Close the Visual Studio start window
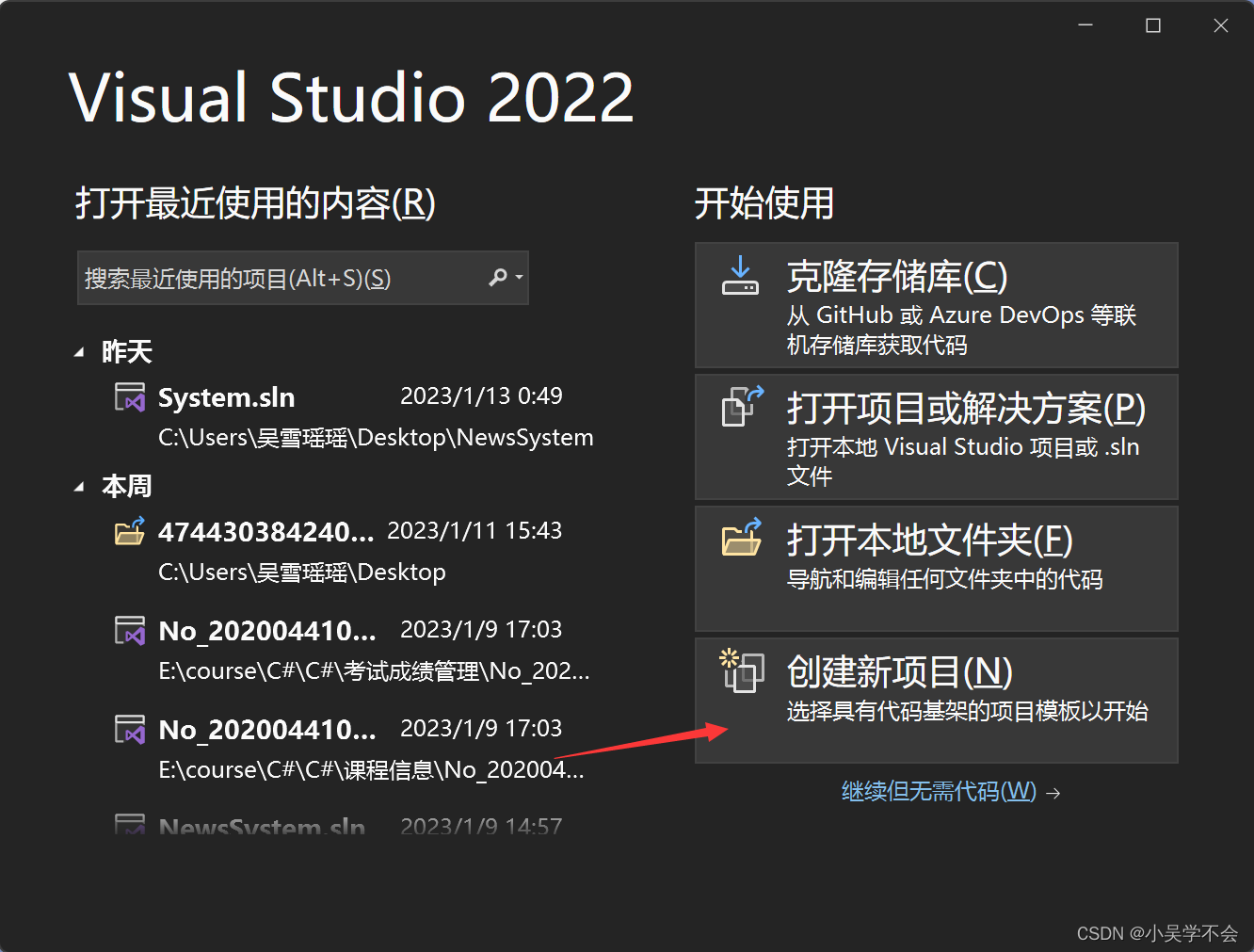The width and height of the screenshot is (1254, 952). (1220, 25)
